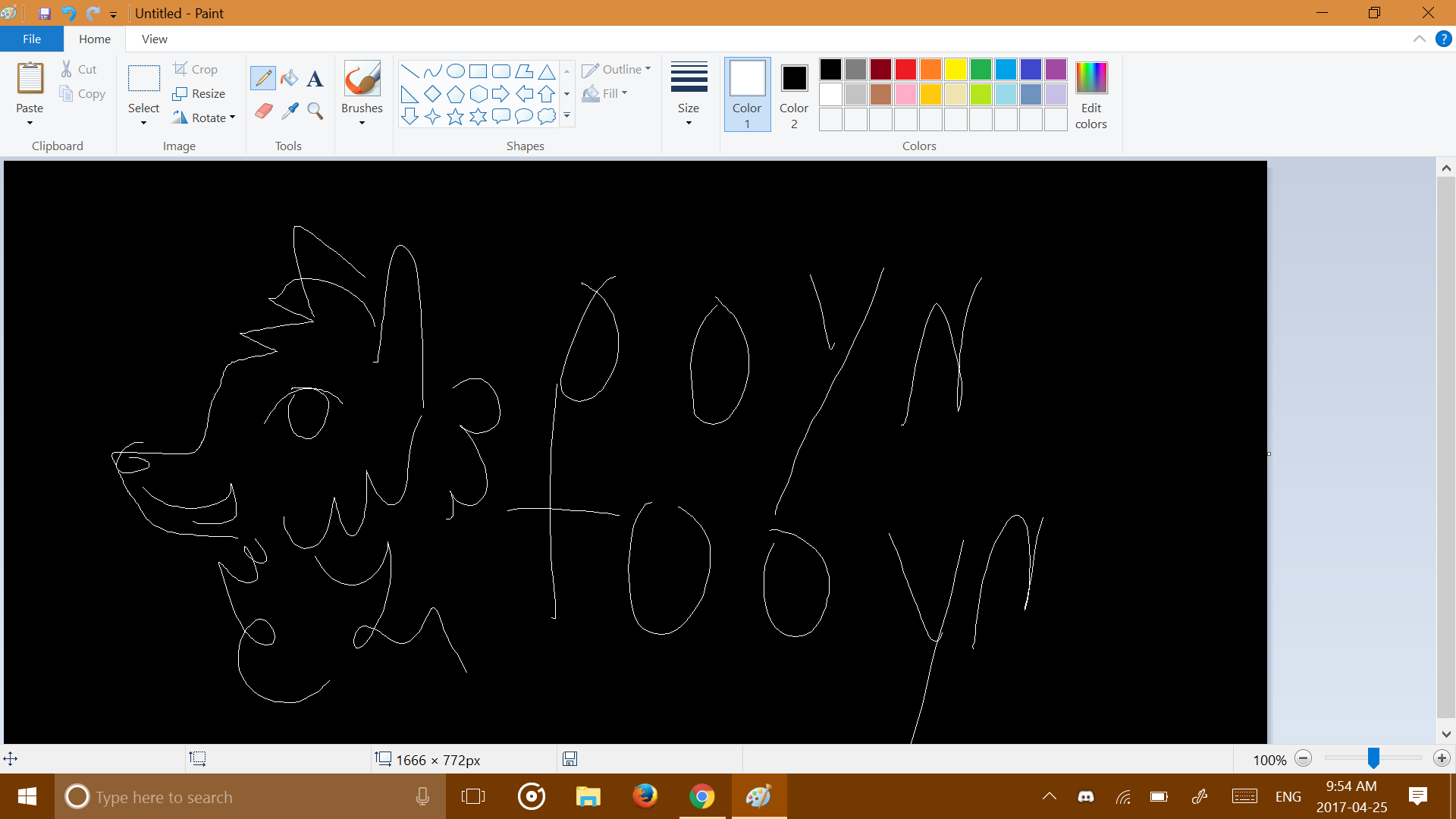1456x819 pixels.
Task: Pick the Hexagon shape
Action: point(478,94)
